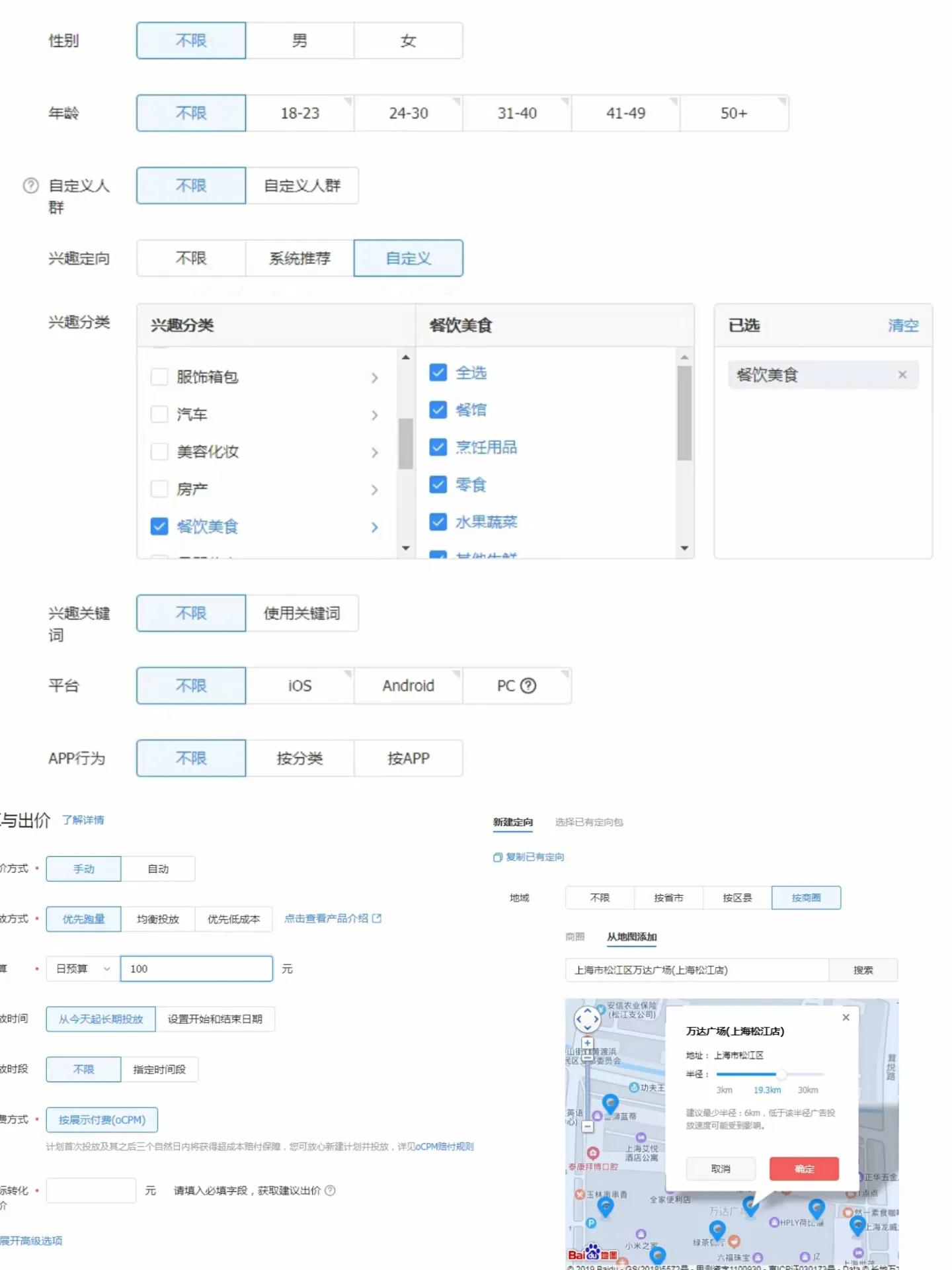Viewport: 952px width, 1270px height.
Task: Uncheck the 零食 checkbox
Action: tap(438, 485)
